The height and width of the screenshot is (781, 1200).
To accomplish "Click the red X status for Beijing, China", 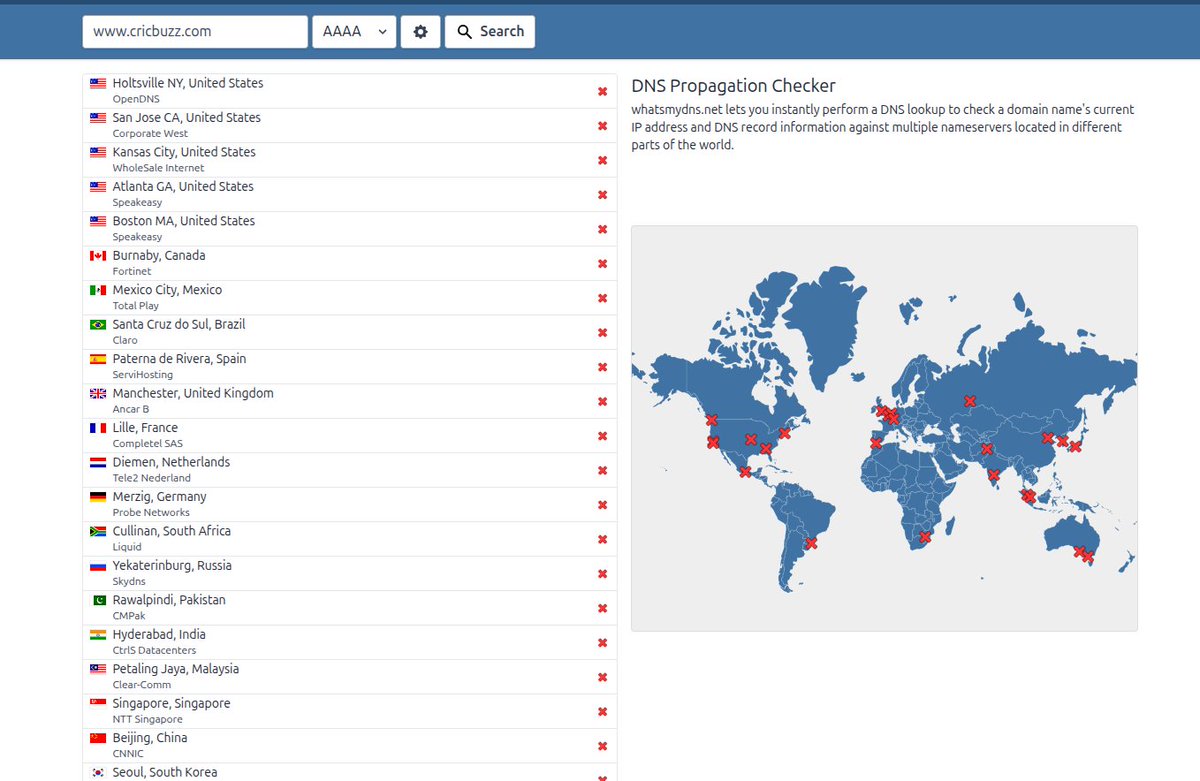I will [602, 747].
